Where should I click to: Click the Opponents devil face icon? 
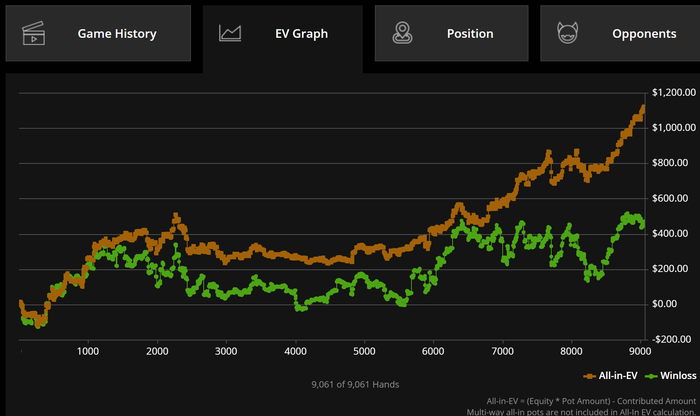pos(567,33)
